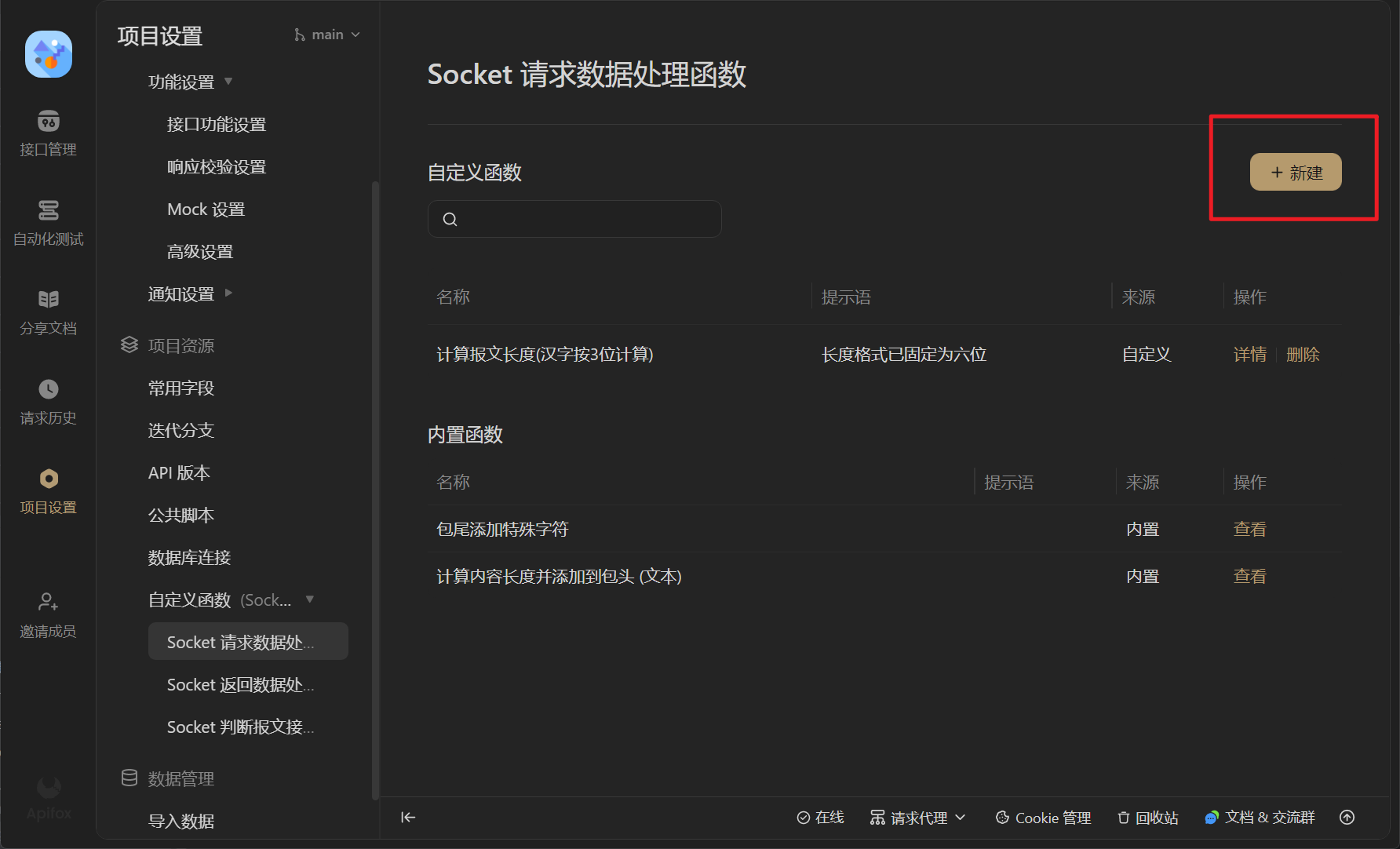This screenshot has height=849, width=1400.
Task: Open the 请求代理 dropdown
Action: (917, 818)
